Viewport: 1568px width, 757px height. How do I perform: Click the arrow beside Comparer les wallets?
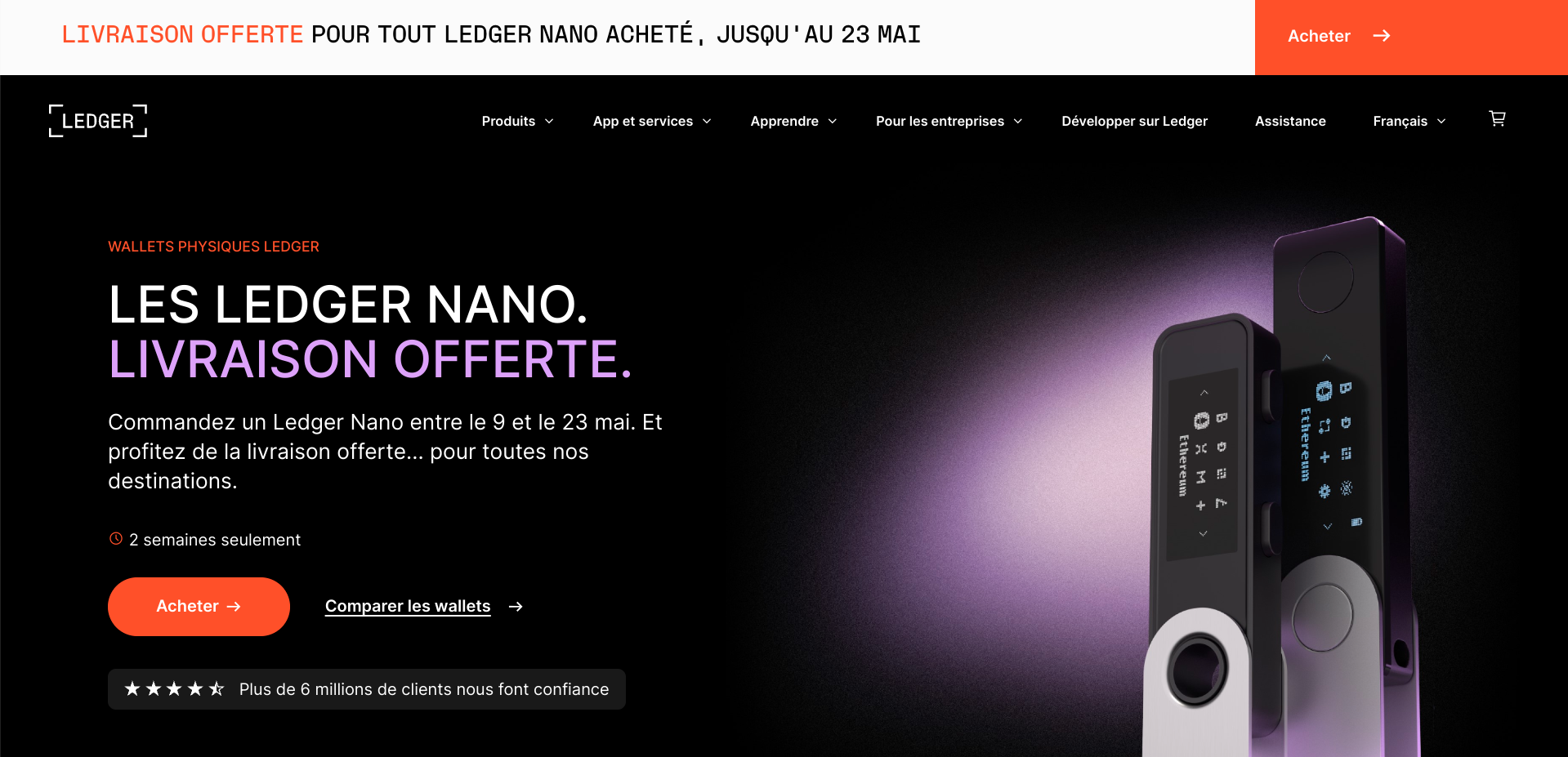[x=516, y=607]
